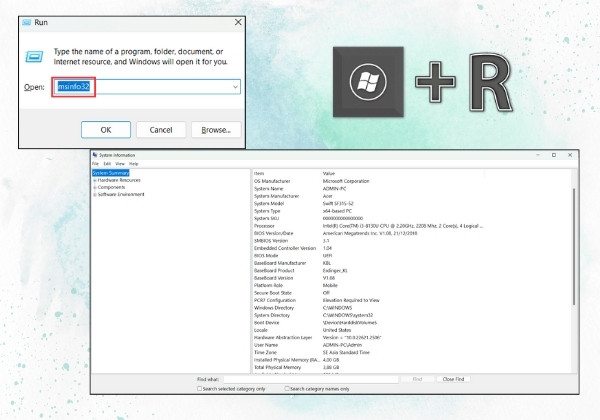Select the 'Boot Device' row
The image size is (600, 420).
(x=412, y=322)
